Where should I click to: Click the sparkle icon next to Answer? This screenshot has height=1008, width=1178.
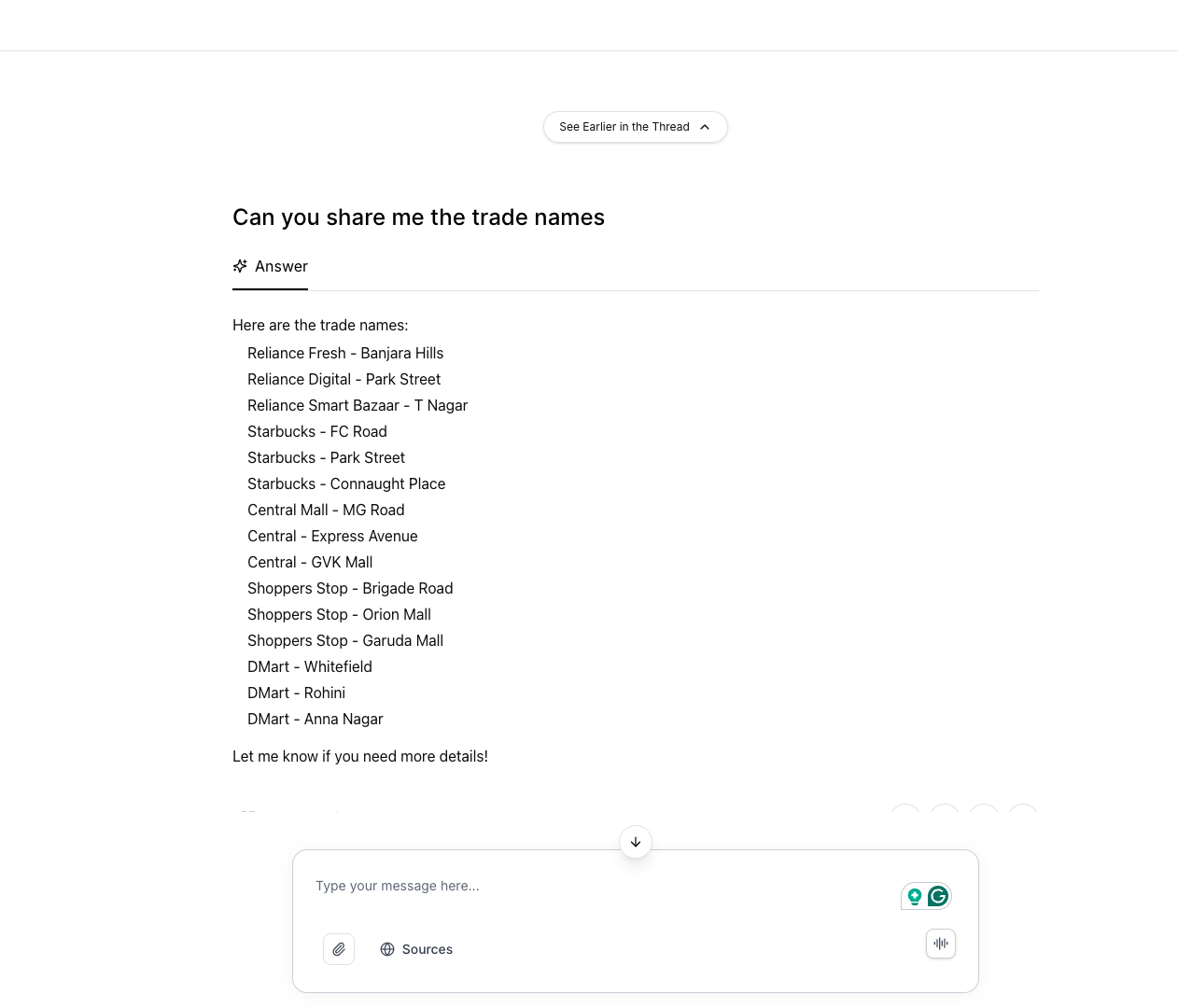coord(240,266)
